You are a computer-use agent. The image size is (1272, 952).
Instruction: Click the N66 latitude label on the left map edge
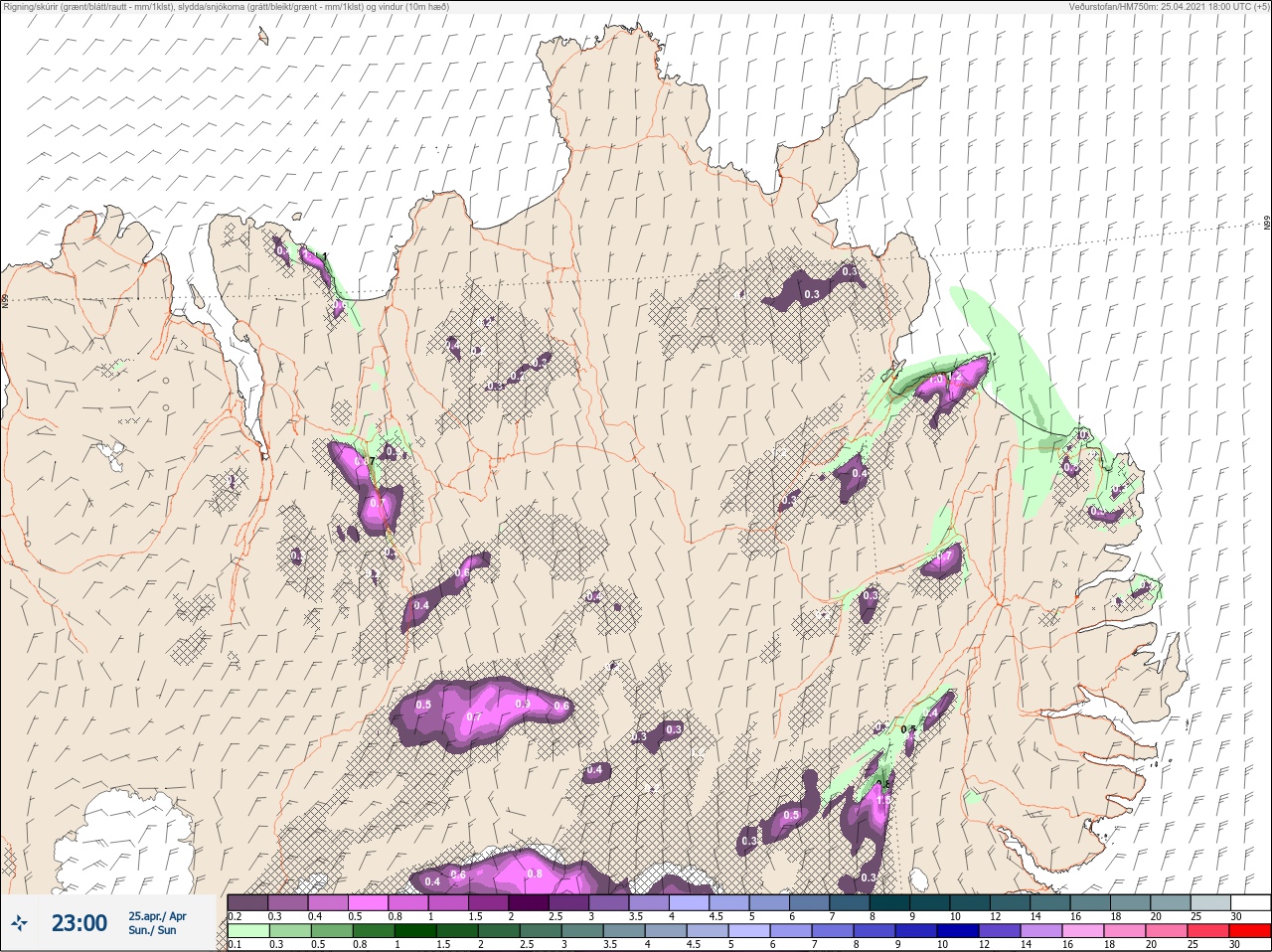click(4, 300)
